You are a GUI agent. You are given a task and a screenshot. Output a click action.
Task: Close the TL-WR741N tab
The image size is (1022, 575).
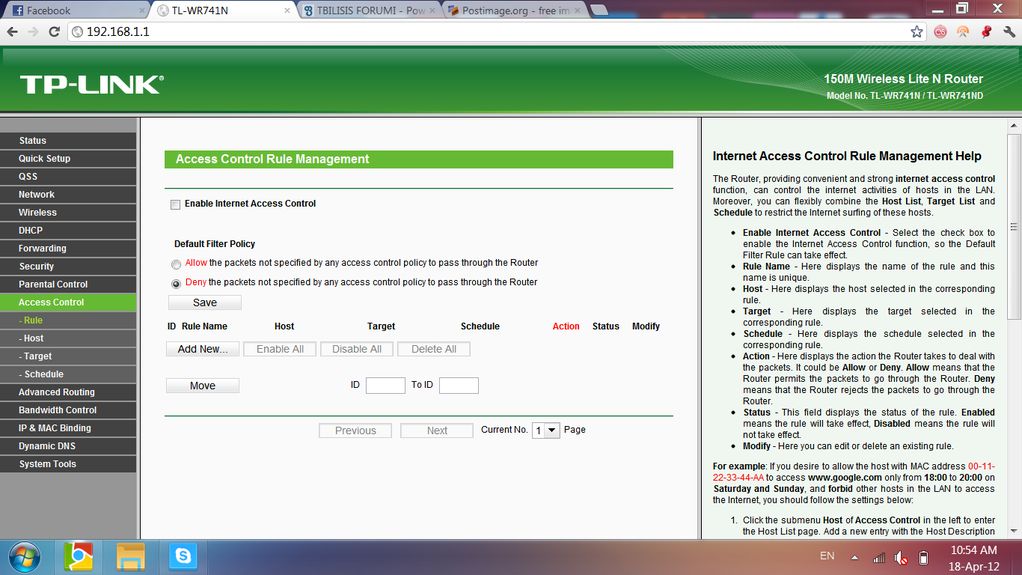tap(287, 10)
